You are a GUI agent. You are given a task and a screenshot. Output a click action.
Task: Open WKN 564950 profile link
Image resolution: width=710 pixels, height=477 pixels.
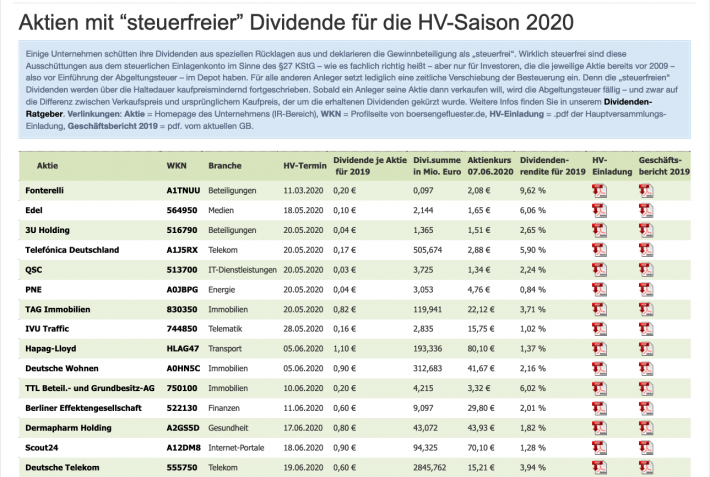pyautogui.click(x=182, y=210)
